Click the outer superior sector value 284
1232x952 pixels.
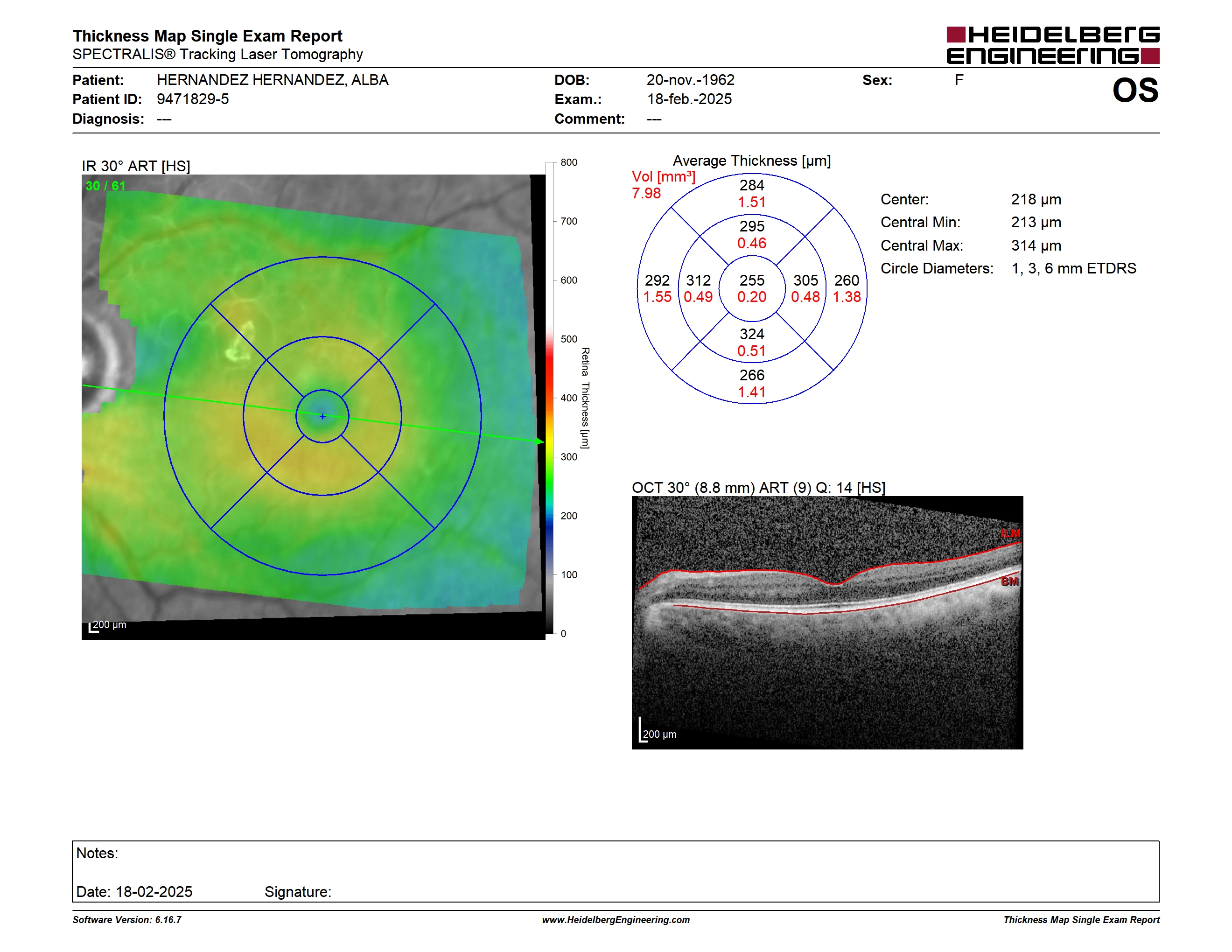coord(752,185)
